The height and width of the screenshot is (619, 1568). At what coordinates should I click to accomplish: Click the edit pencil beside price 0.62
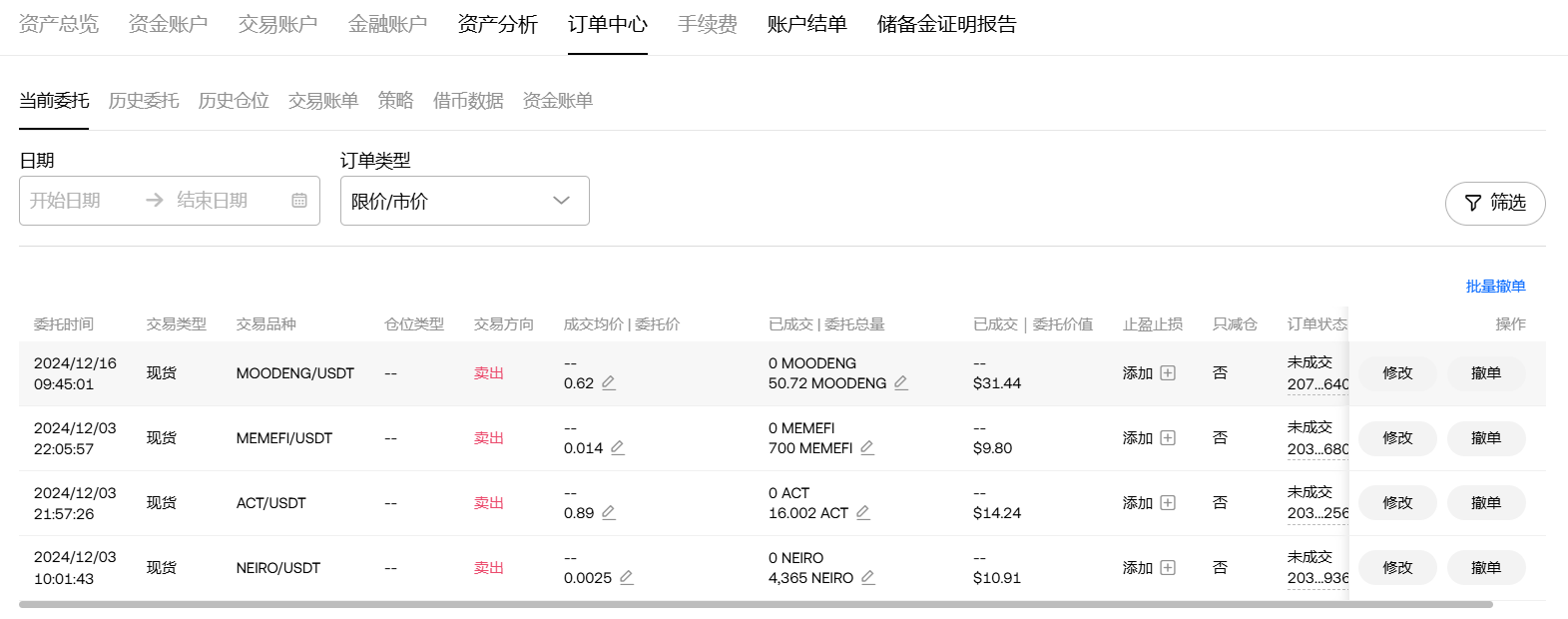[609, 383]
